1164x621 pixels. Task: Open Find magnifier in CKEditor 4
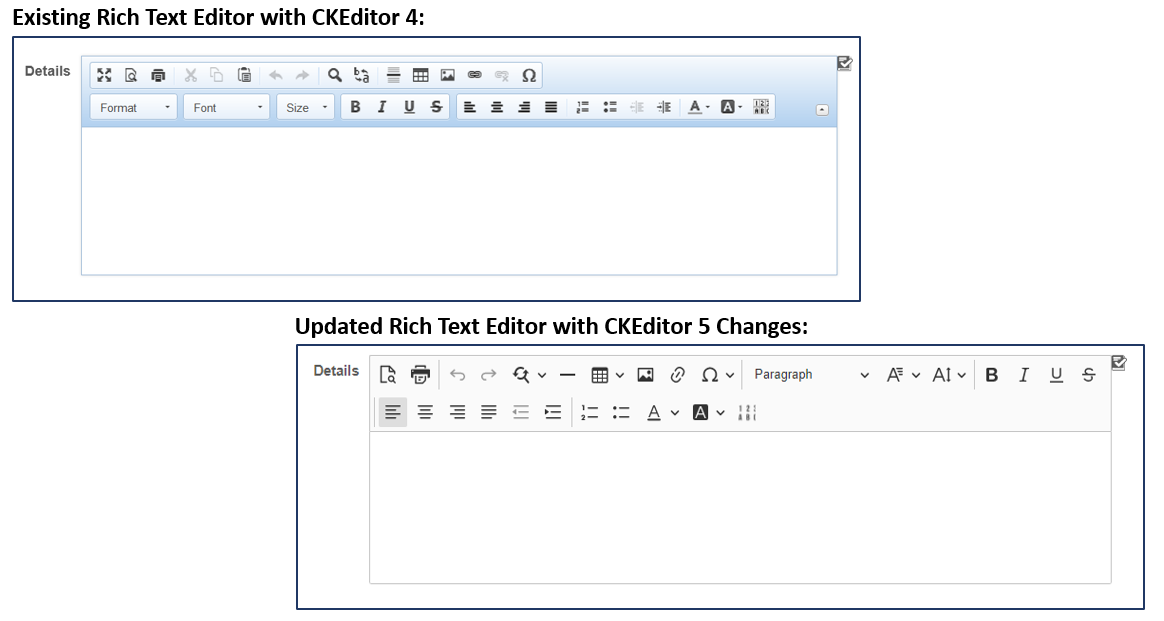point(335,75)
